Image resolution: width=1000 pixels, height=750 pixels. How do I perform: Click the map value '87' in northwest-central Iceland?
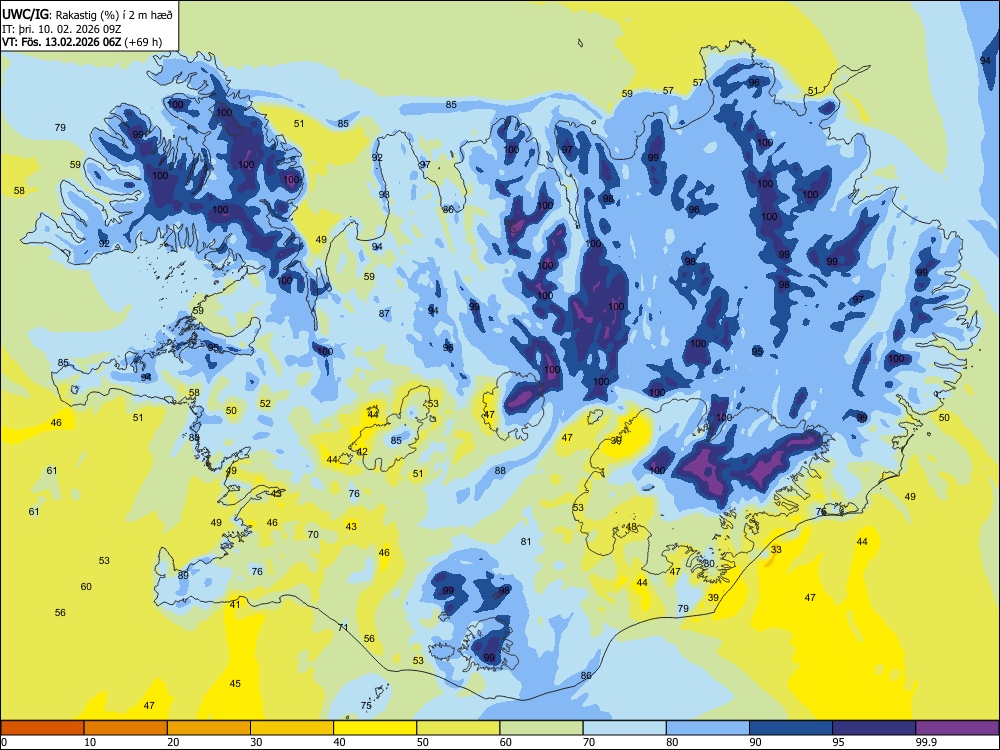(x=384, y=313)
